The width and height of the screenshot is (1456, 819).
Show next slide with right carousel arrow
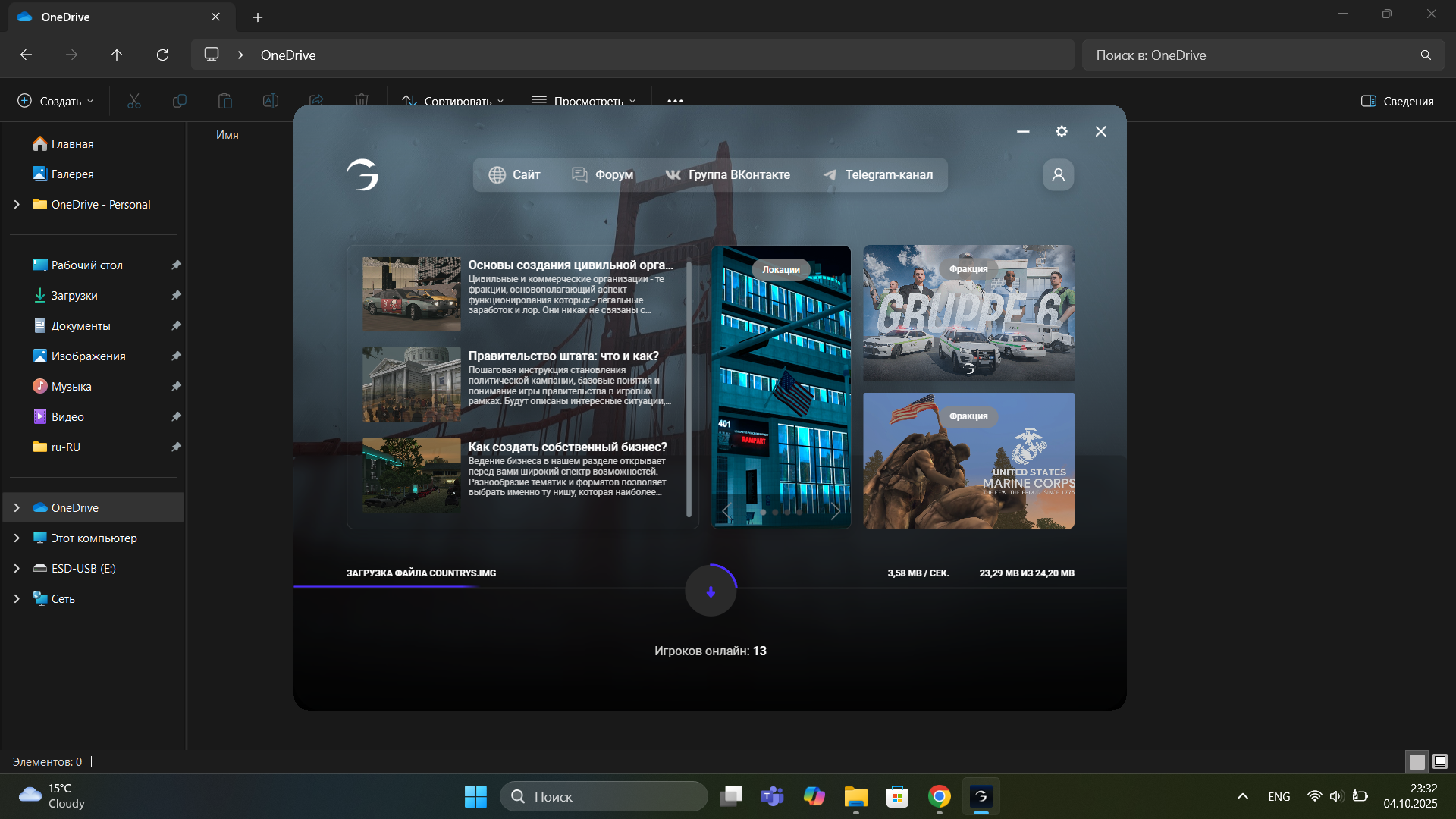835,511
